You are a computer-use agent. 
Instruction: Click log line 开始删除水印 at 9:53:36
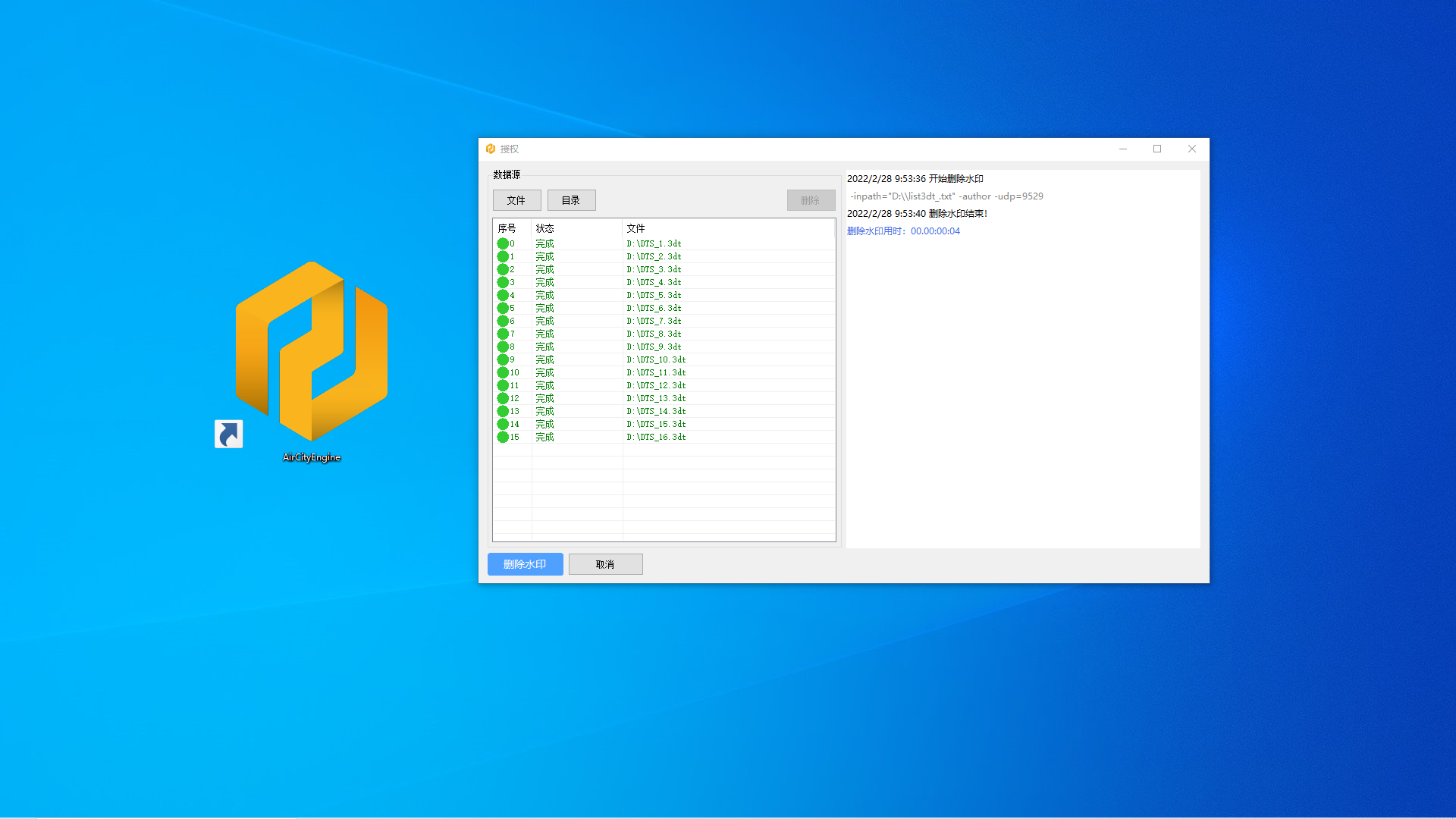click(x=915, y=179)
